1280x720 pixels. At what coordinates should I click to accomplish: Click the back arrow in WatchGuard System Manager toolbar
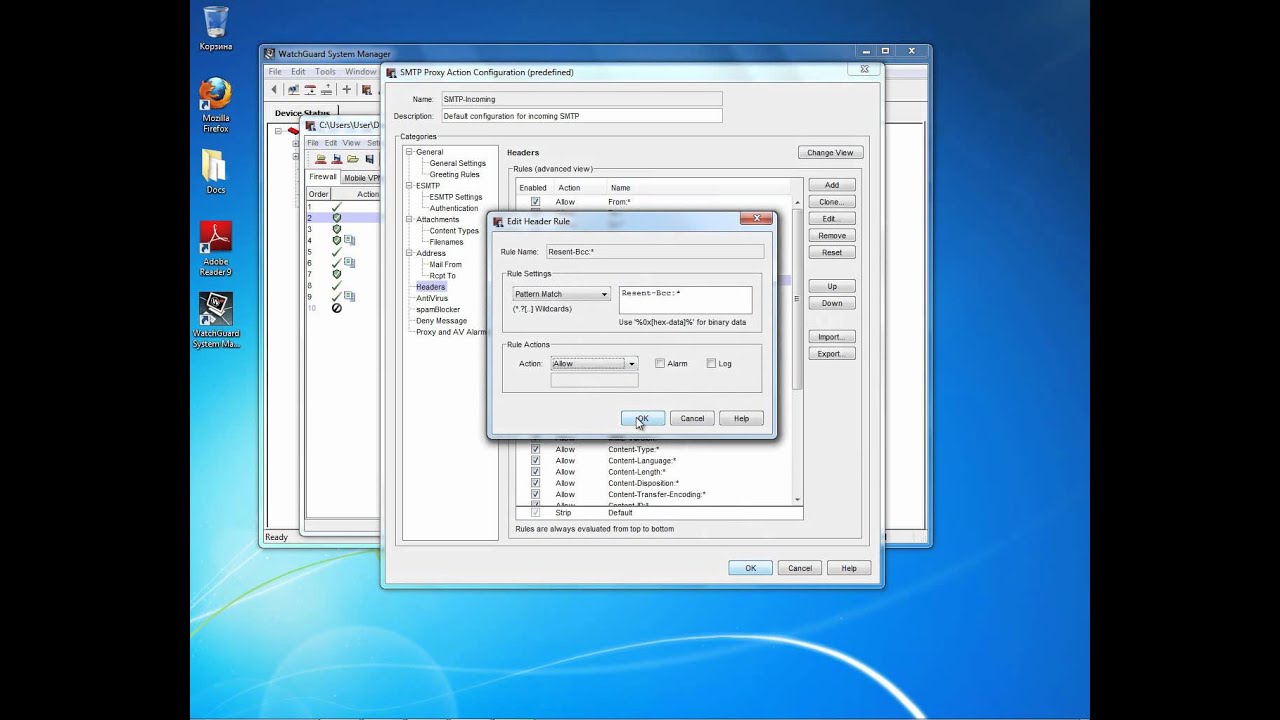click(x=274, y=89)
